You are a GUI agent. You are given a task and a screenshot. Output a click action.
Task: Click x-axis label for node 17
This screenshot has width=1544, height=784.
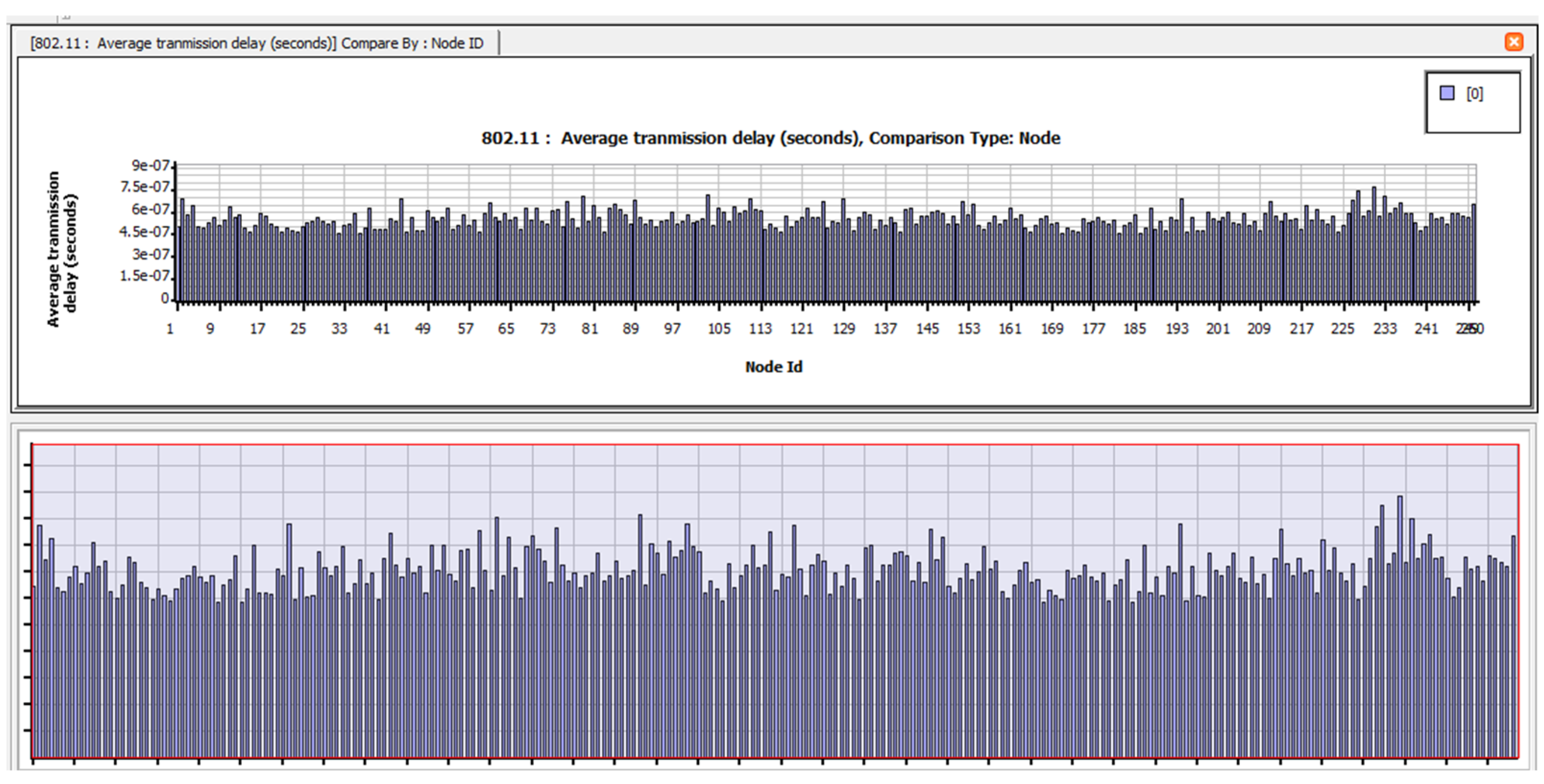pos(257,328)
